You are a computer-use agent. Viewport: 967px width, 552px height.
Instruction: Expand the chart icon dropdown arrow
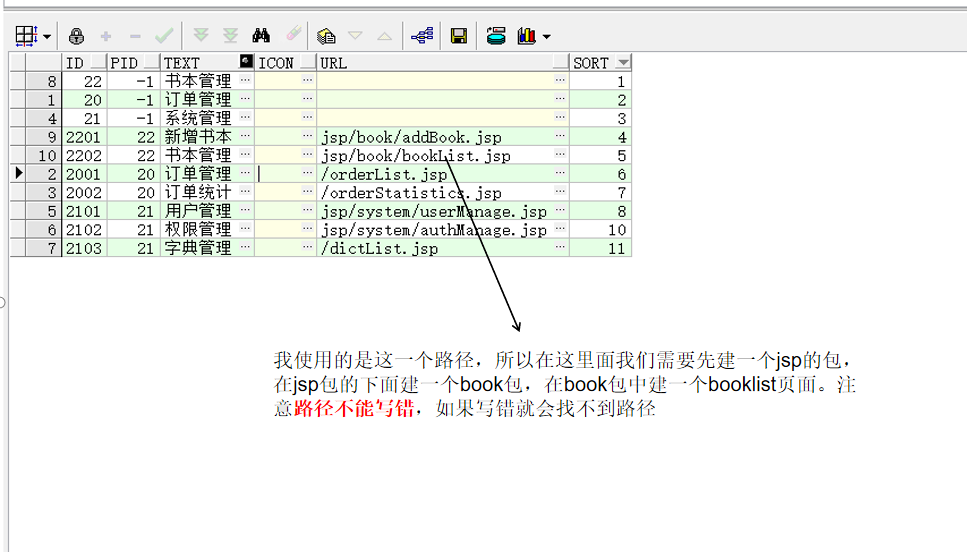click(546, 36)
